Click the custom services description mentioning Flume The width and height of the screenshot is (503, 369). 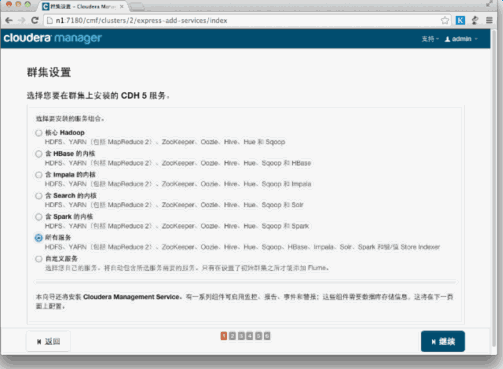coord(187,268)
